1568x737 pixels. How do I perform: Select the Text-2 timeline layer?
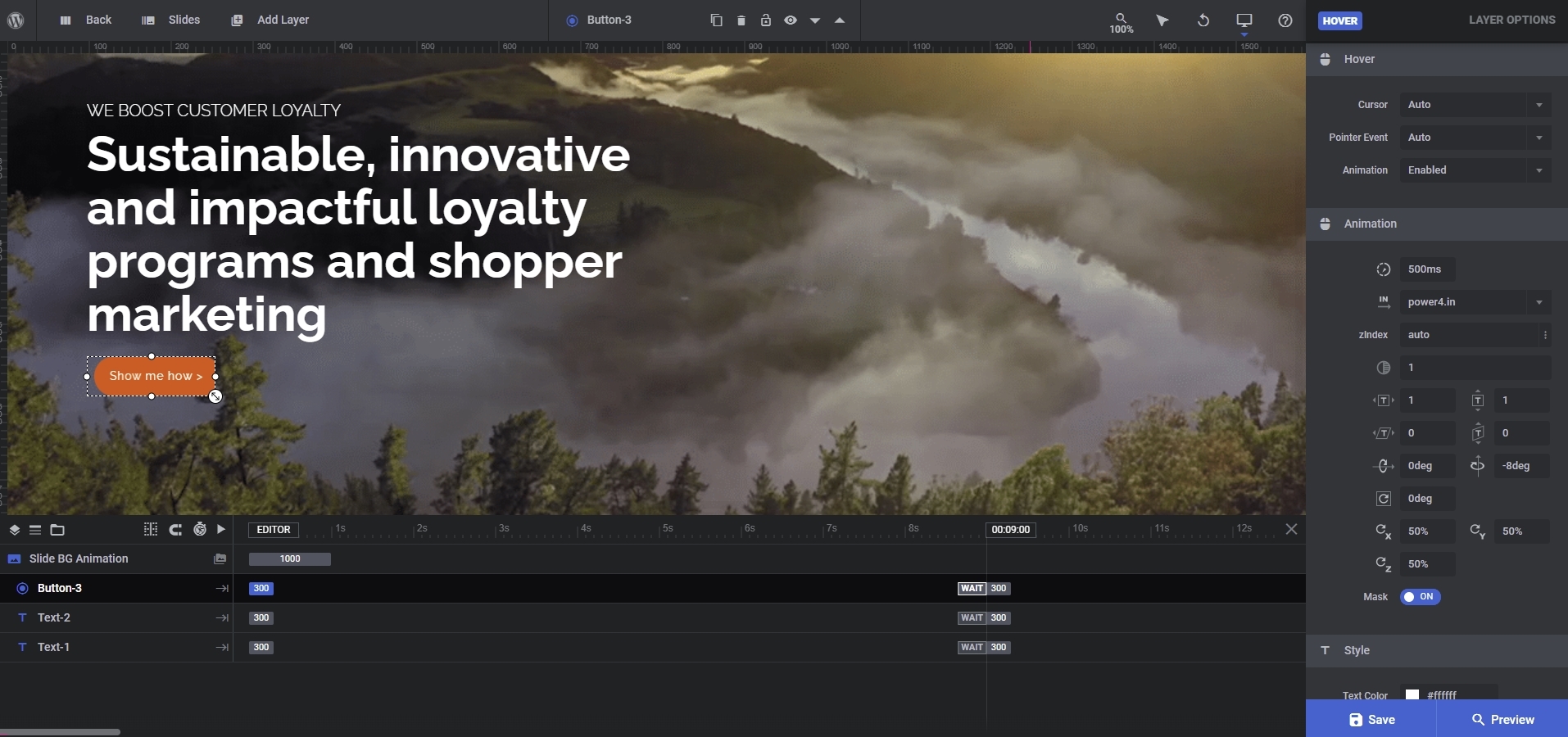click(116, 618)
